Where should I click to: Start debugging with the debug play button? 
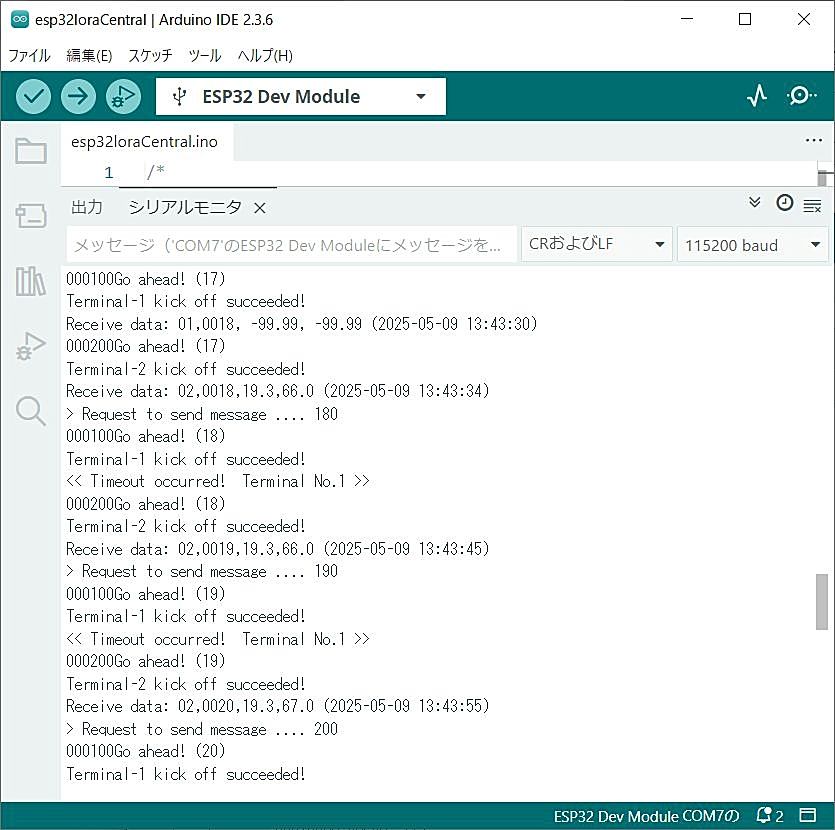pos(124,96)
